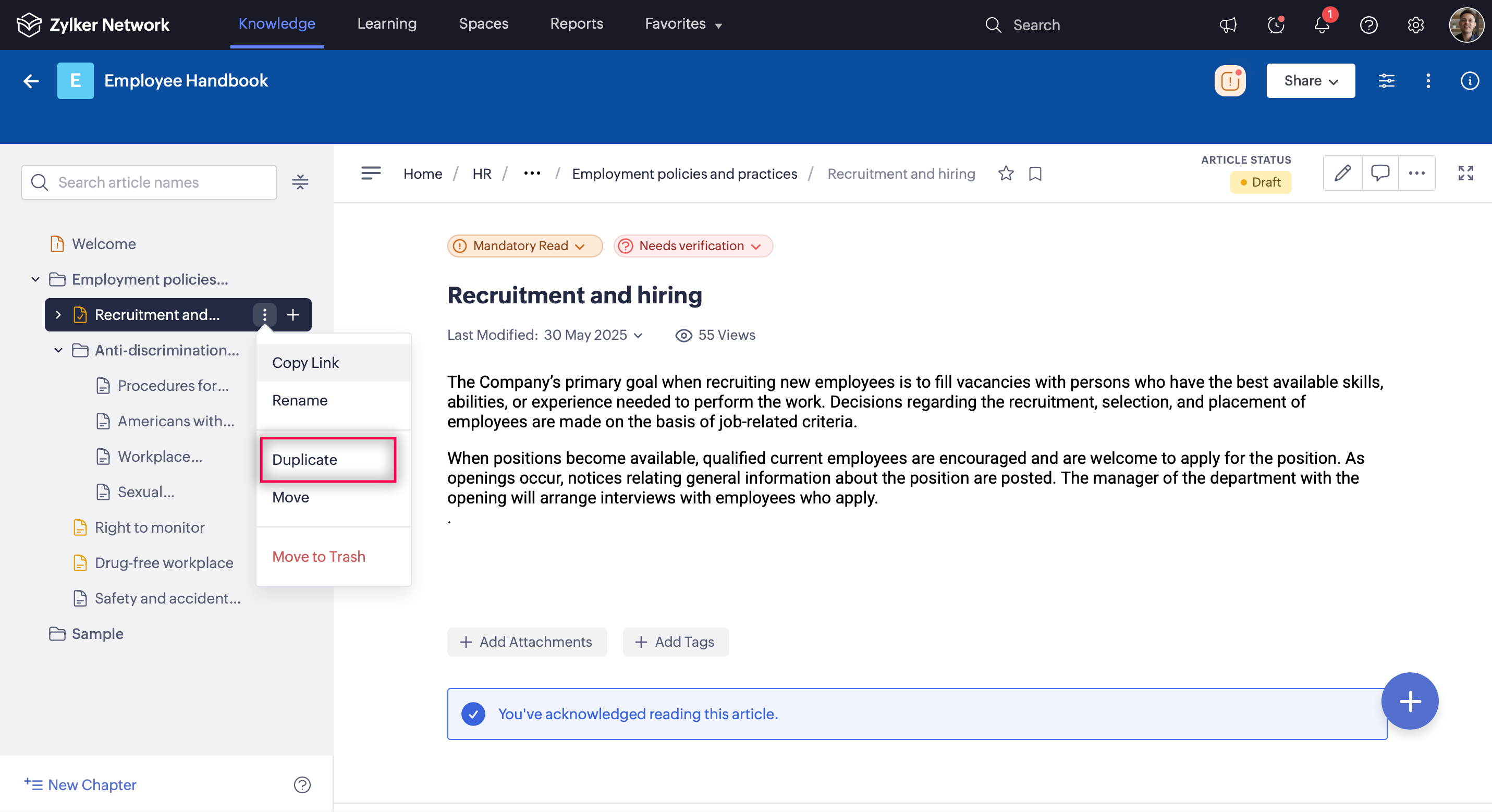
Task: Choose Duplicate from the context menu
Action: pyautogui.click(x=305, y=459)
